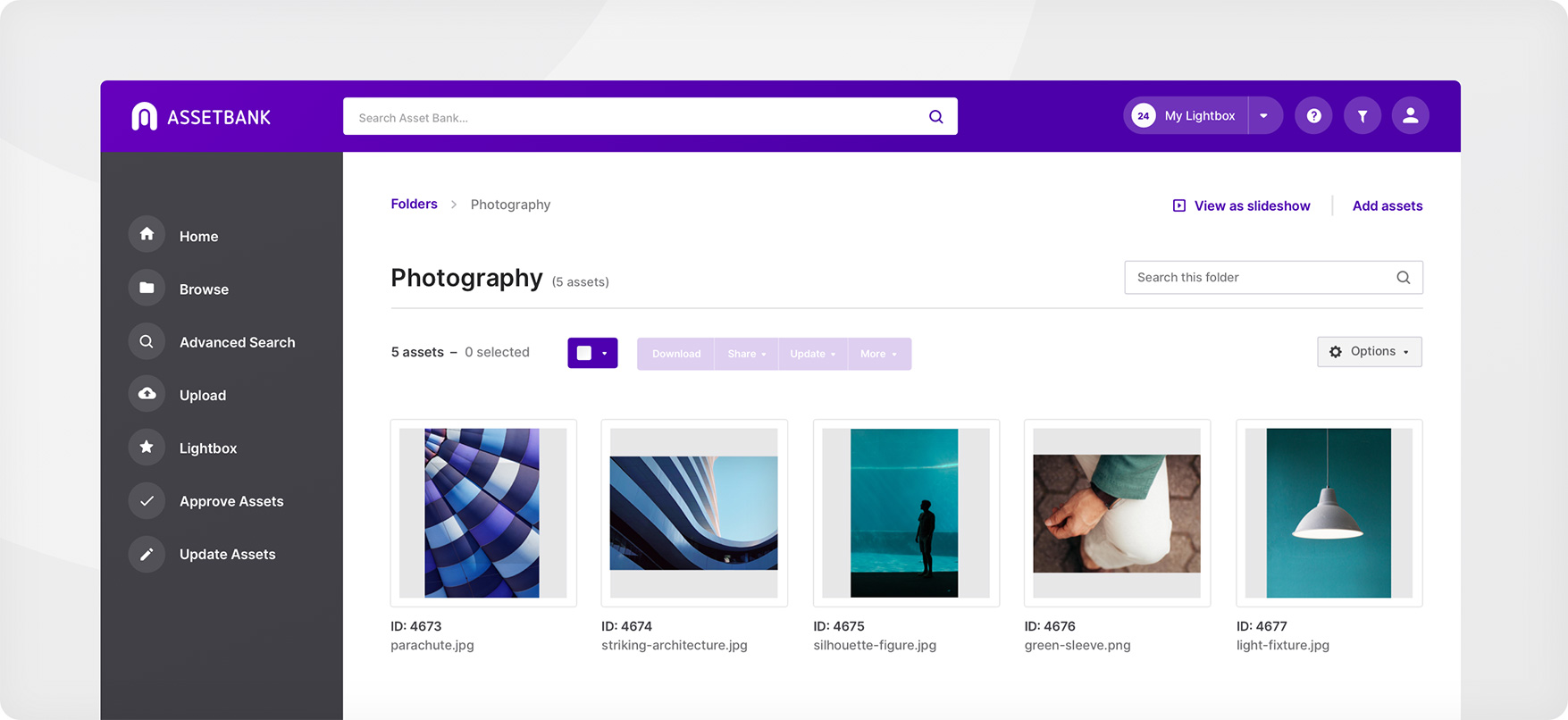This screenshot has width=1568, height=720.
Task: Click the My Lightbox button
Action: (1186, 115)
